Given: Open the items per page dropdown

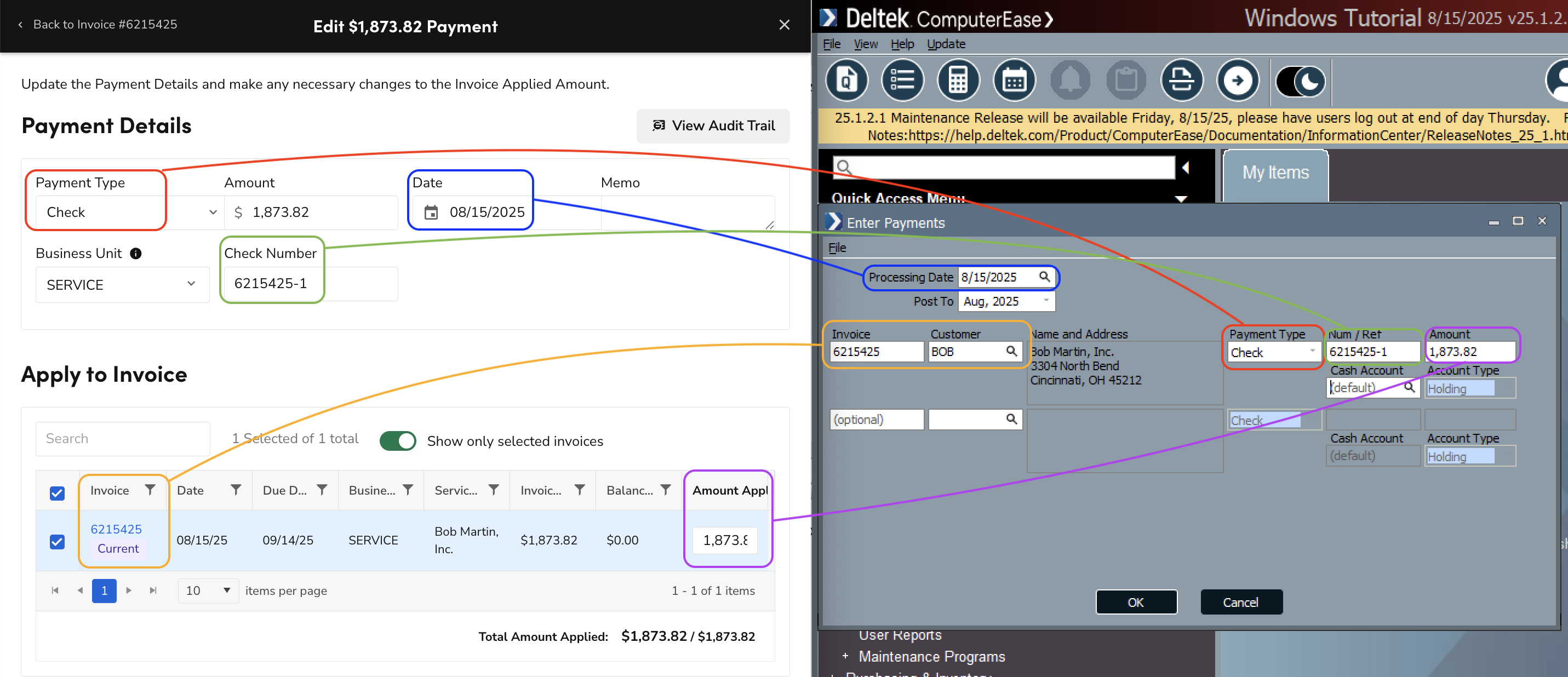Looking at the screenshot, I should [208, 590].
